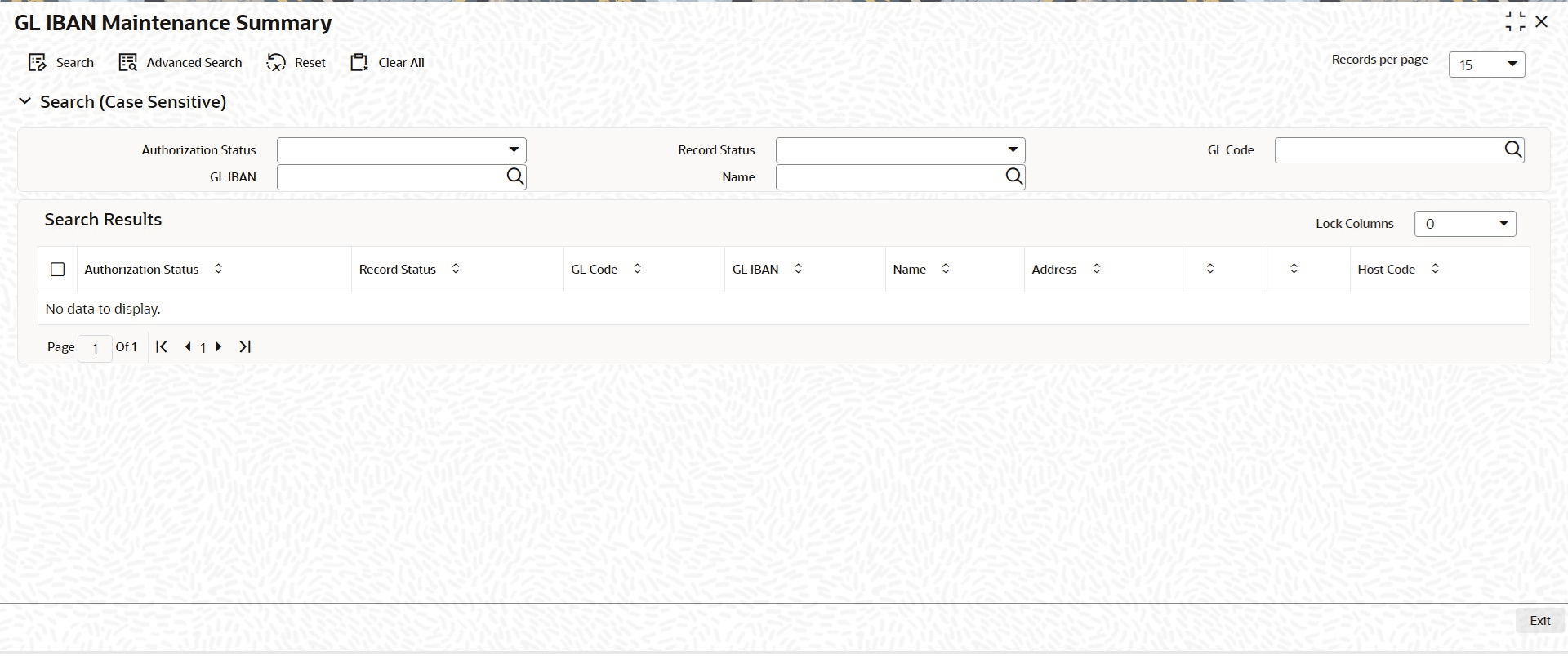The width and height of the screenshot is (1568, 656).
Task: Tick the select-all checkbox in results header
Action: [58, 270]
